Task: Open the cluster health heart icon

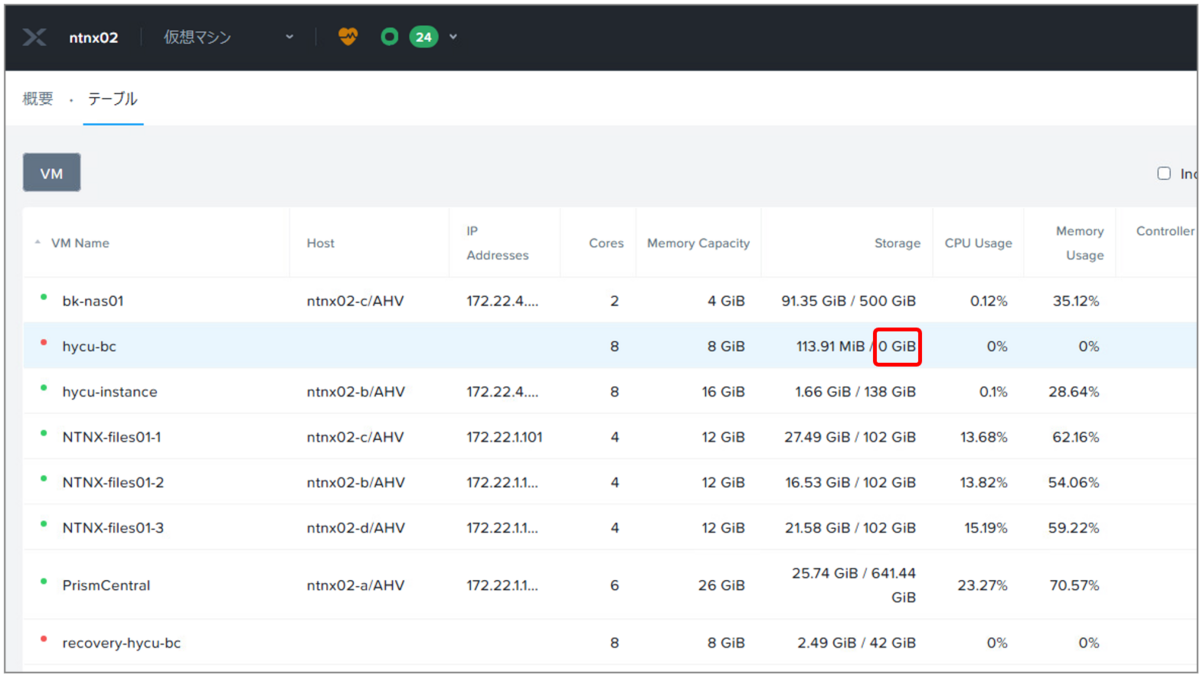Action: click(x=348, y=37)
